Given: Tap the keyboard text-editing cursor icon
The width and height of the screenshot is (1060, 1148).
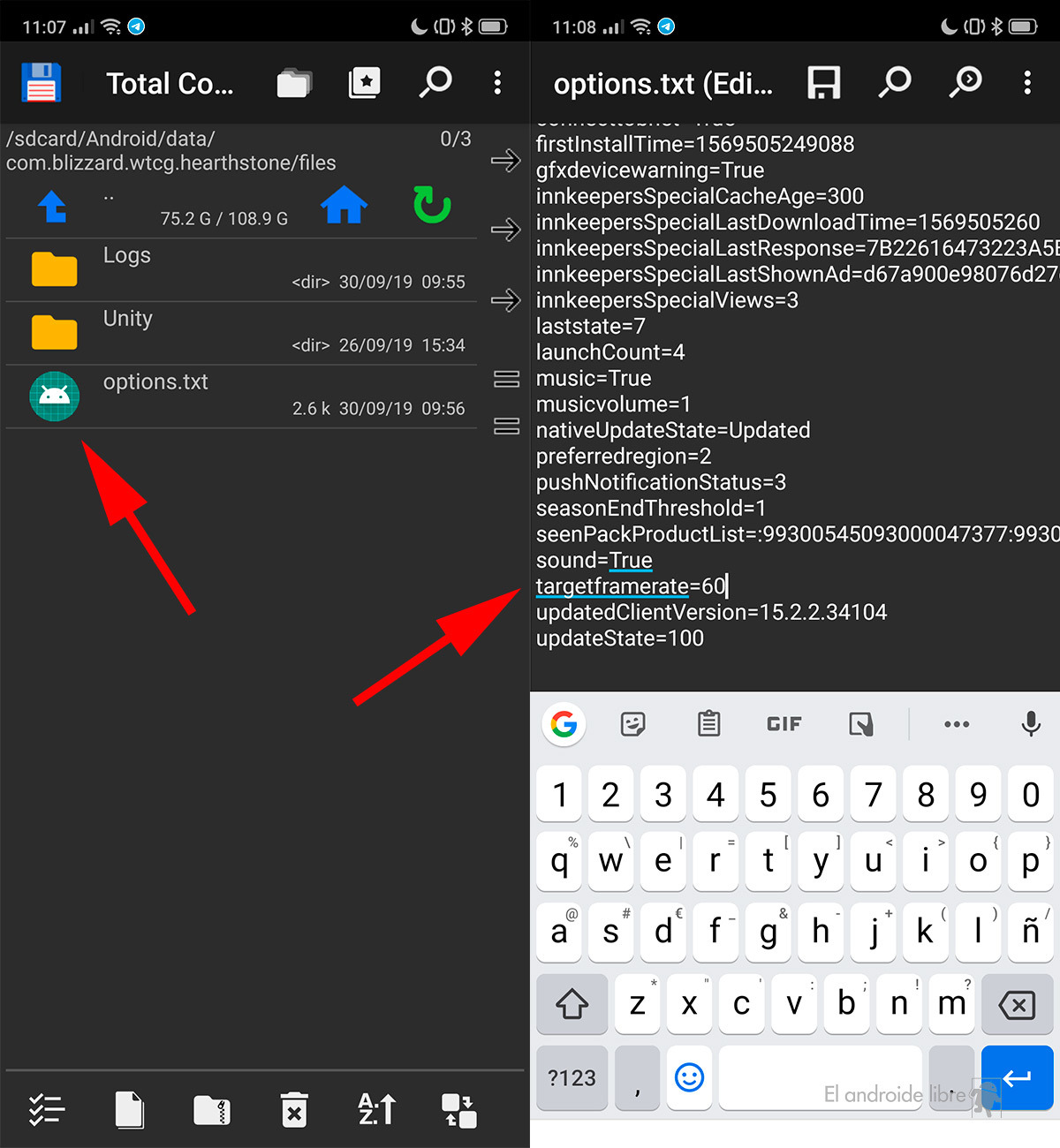Looking at the screenshot, I should 860,724.
